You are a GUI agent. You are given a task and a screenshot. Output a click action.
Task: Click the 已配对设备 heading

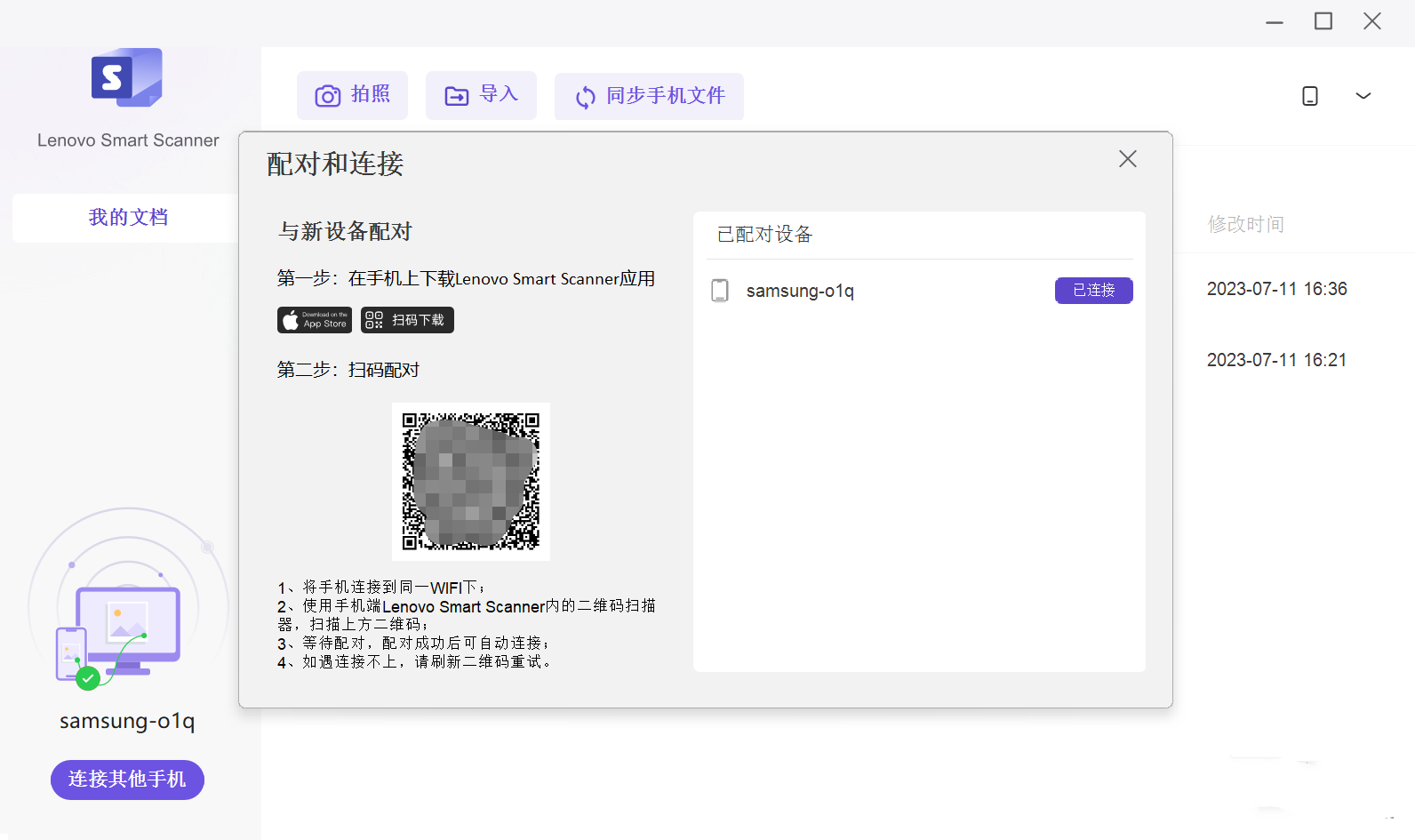(764, 235)
